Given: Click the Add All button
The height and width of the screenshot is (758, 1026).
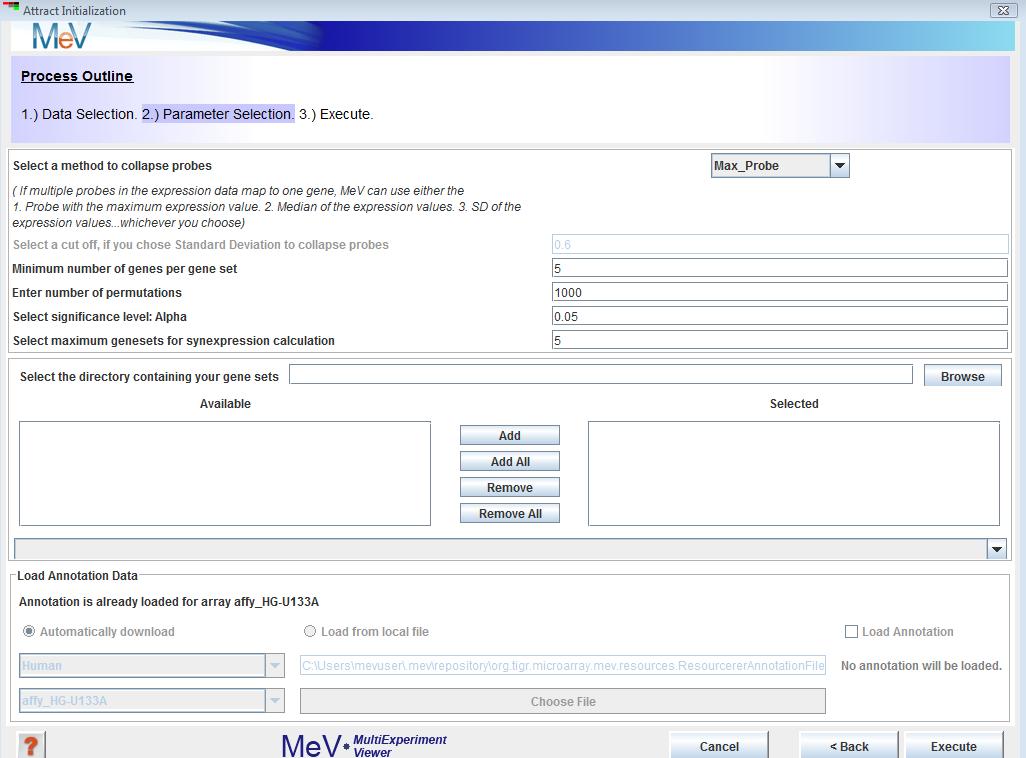Looking at the screenshot, I should 510,462.
